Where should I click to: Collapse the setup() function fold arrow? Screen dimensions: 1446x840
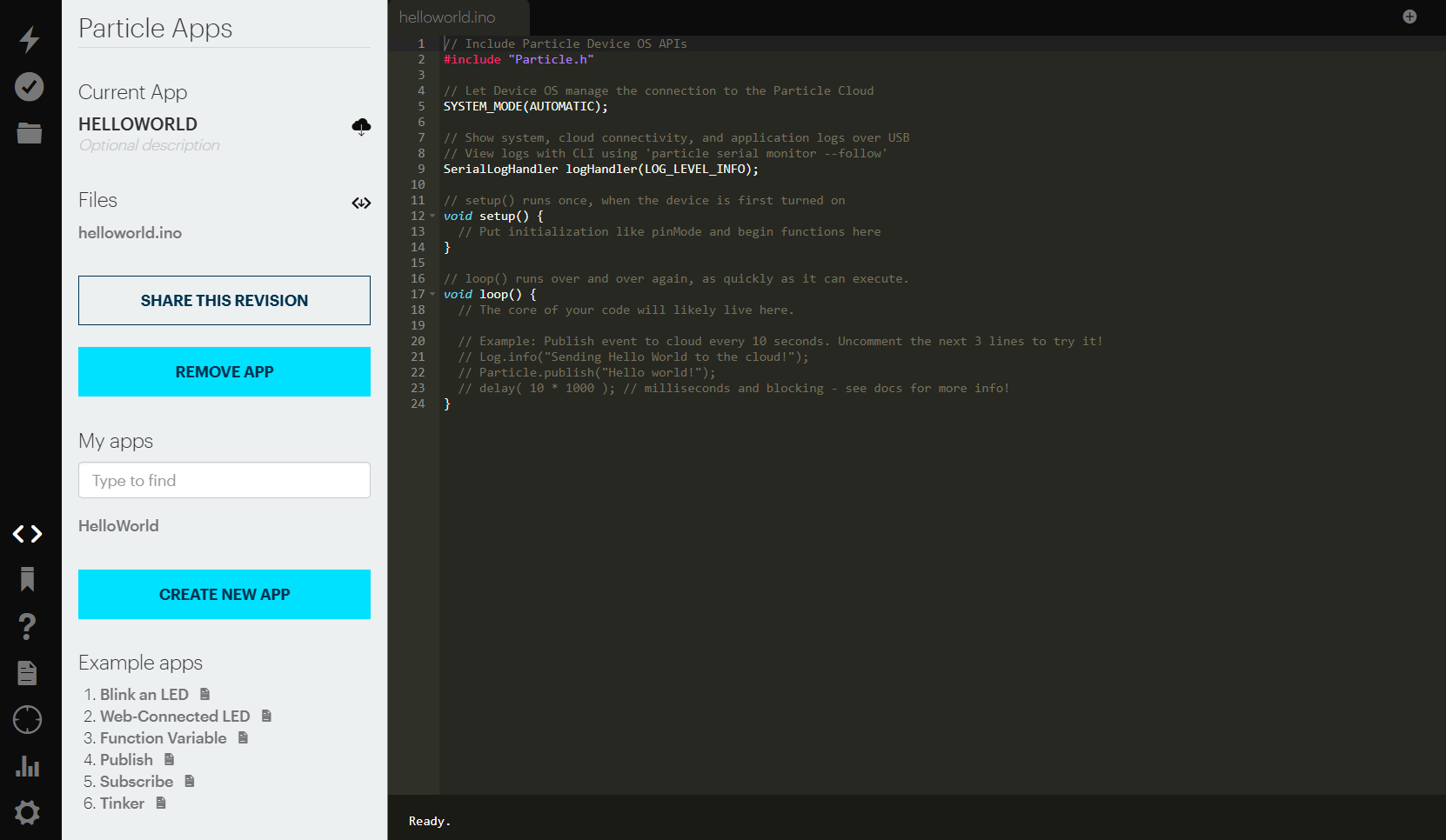pyautogui.click(x=432, y=216)
